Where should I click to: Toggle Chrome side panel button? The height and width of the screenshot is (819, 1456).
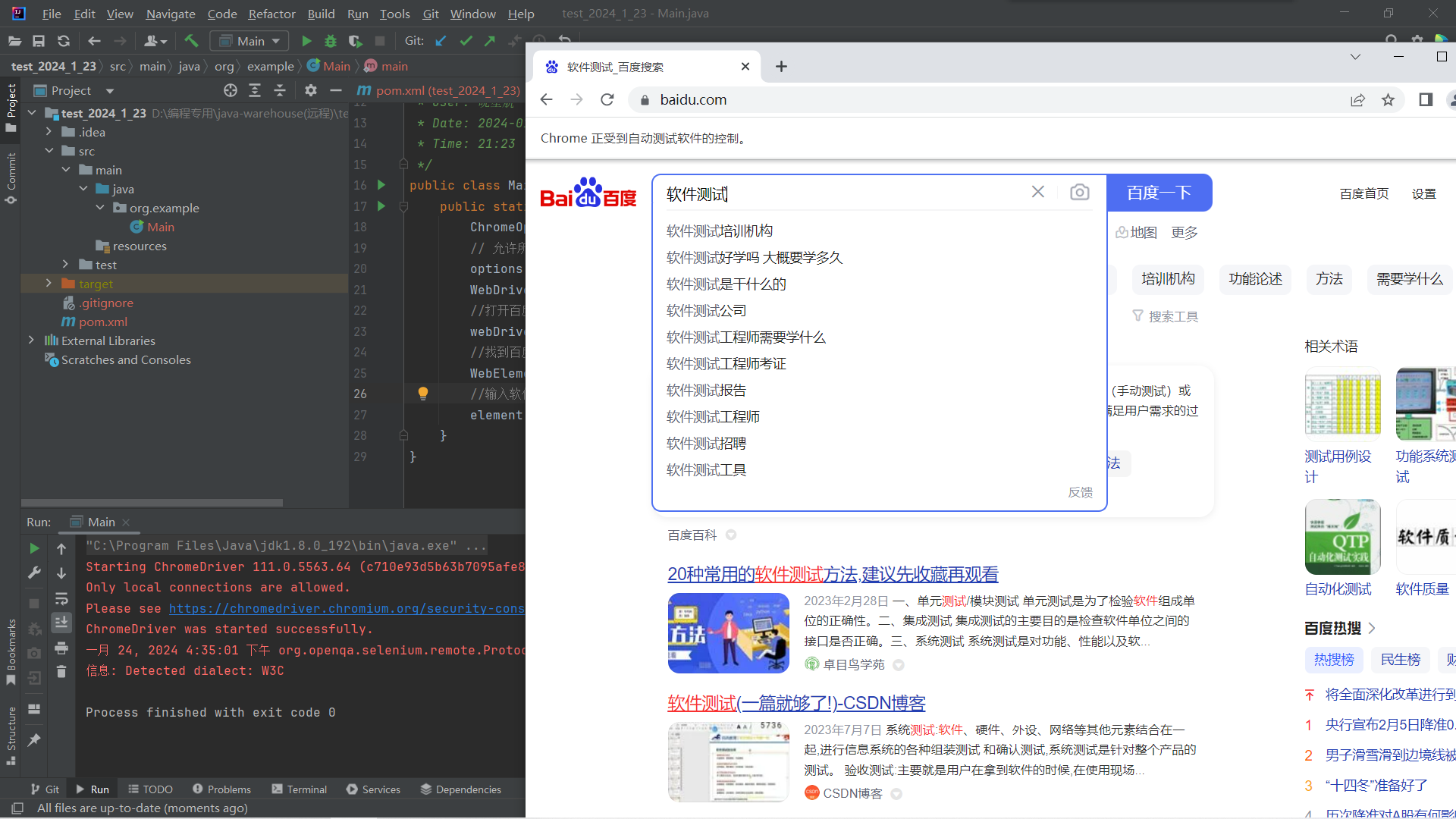(x=1426, y=99)
